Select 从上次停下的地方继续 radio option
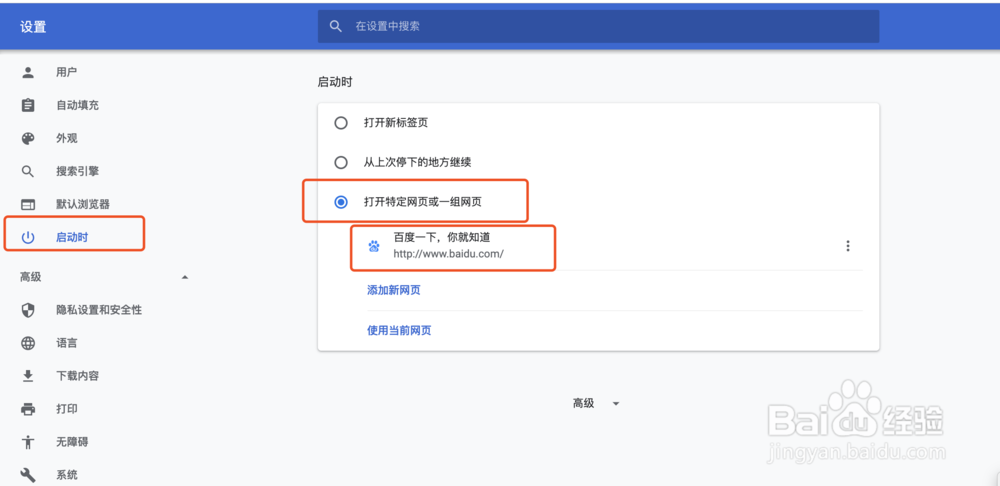The image size is (1000, 486). tap(341, 162)
